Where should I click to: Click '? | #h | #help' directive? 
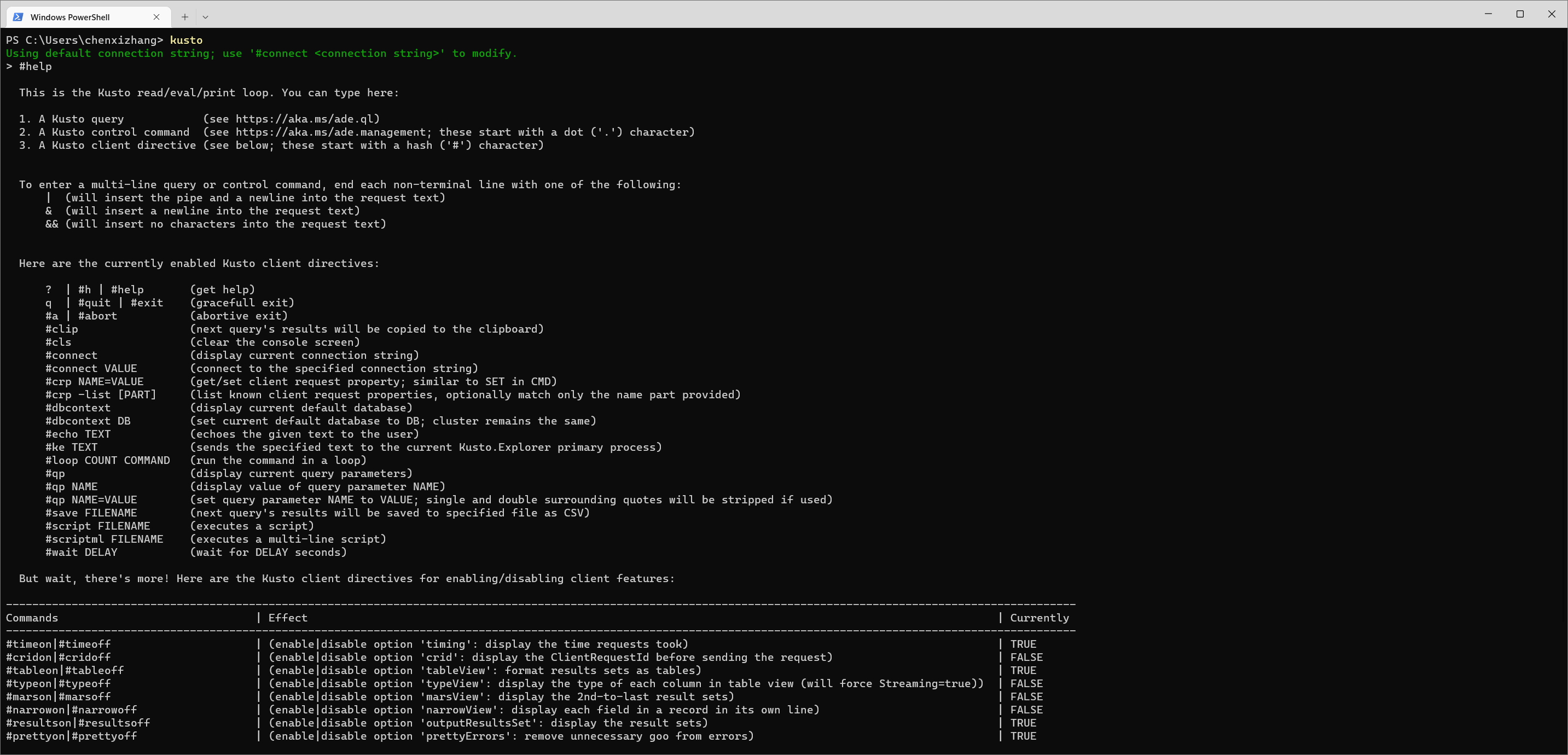(94, 290)
